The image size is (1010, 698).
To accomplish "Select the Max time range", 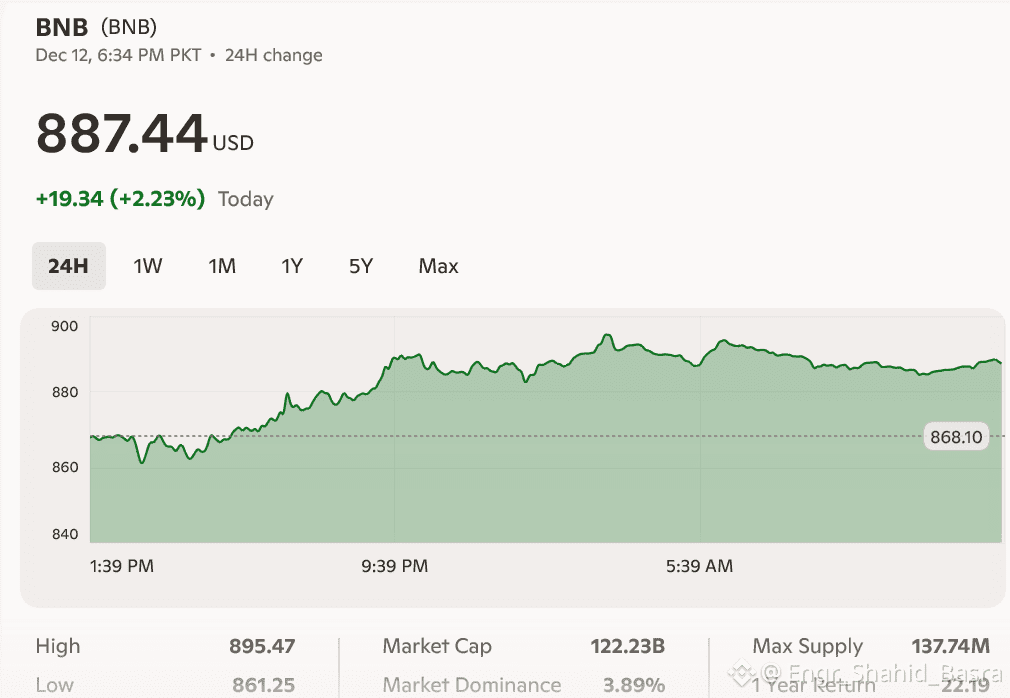I will 438,266.
